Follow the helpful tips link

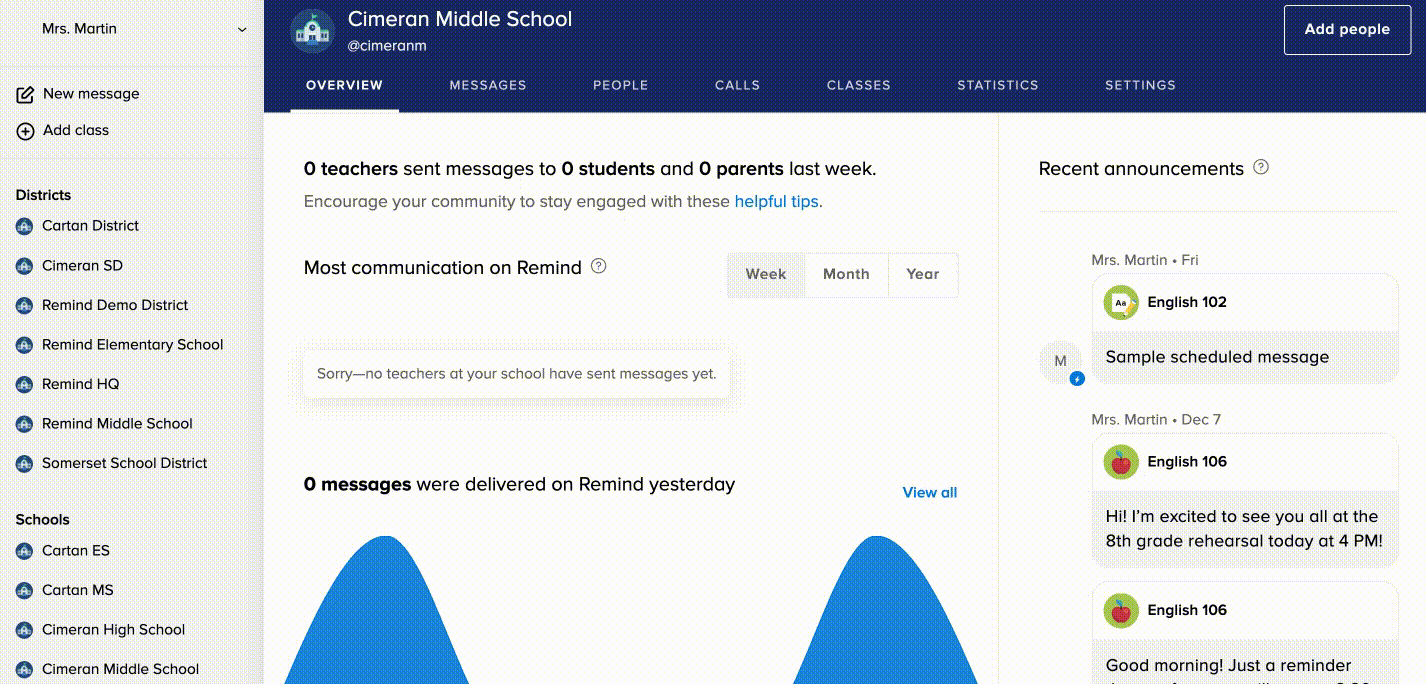tap(776, 201)
